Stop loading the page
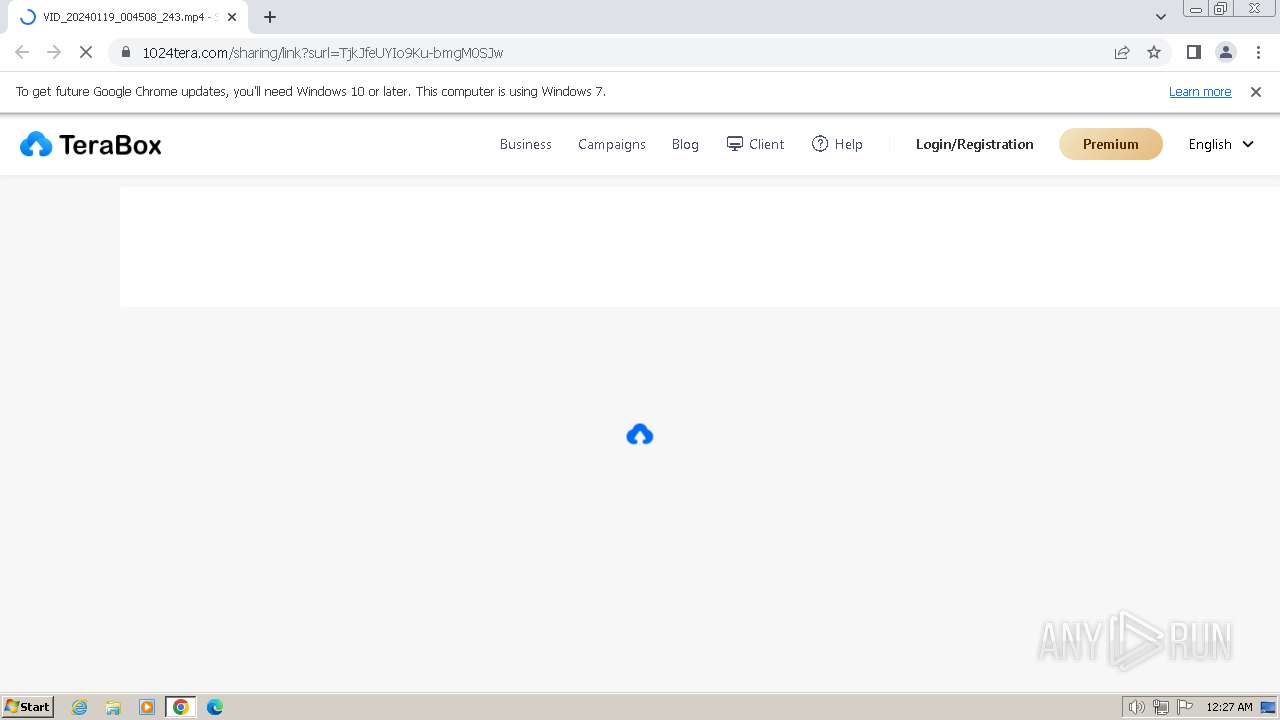The height and width of the screenshot is (720, 1280). point(86,52)
